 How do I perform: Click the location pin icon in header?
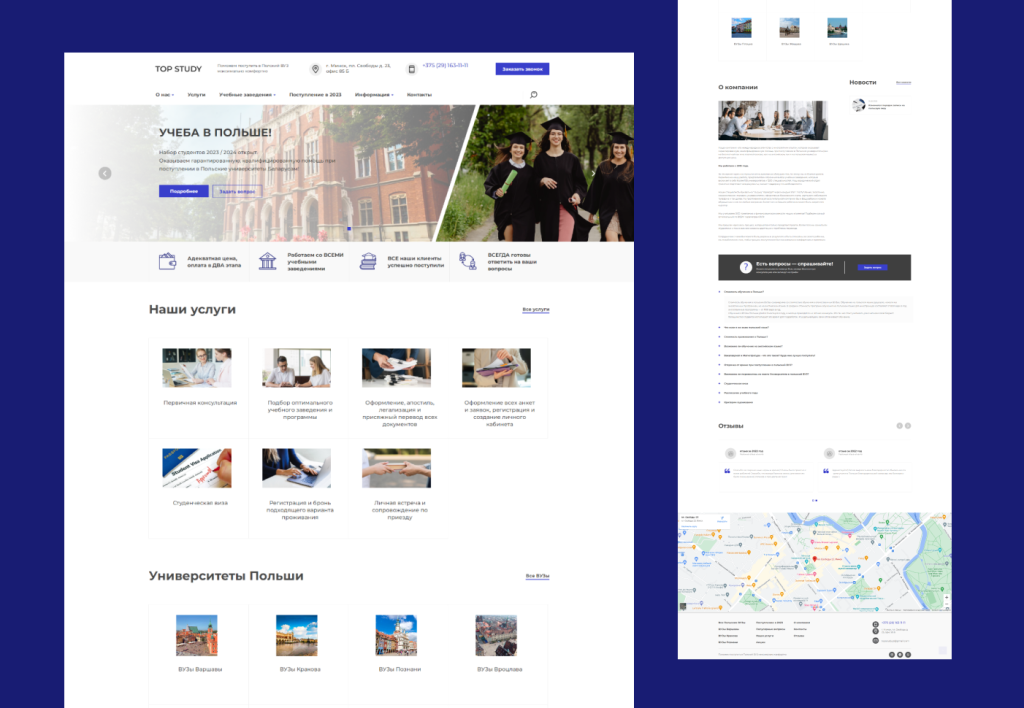pyautogui.click(x=315, y=69)
